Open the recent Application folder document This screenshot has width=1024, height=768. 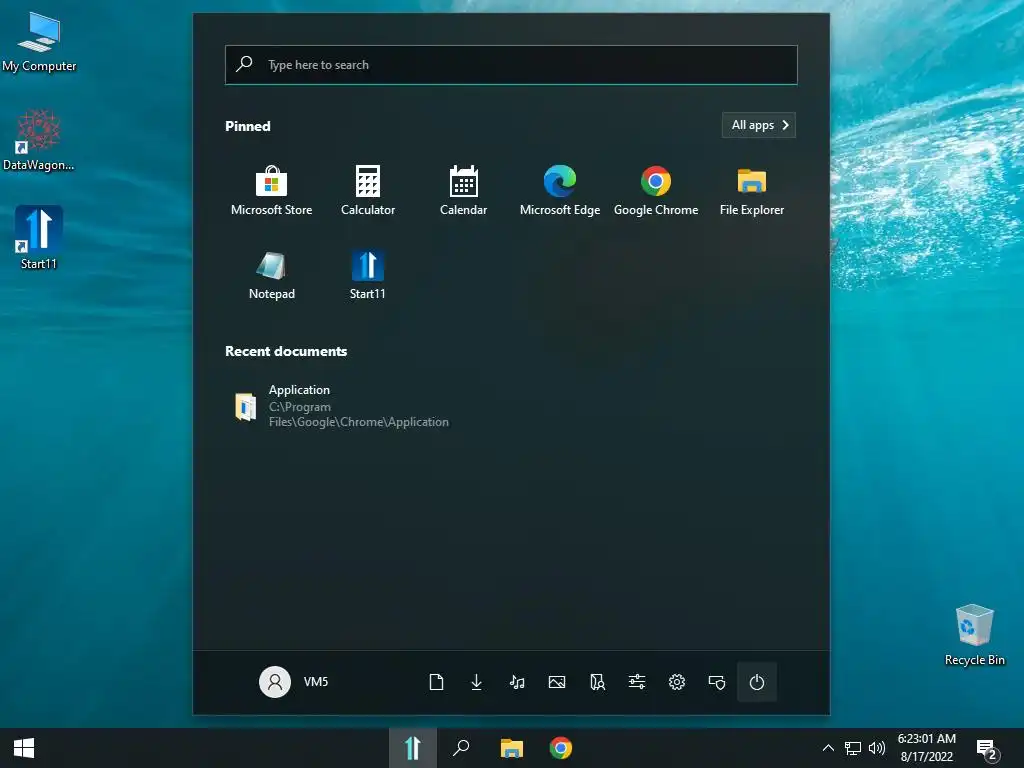[x=342, y=406]
